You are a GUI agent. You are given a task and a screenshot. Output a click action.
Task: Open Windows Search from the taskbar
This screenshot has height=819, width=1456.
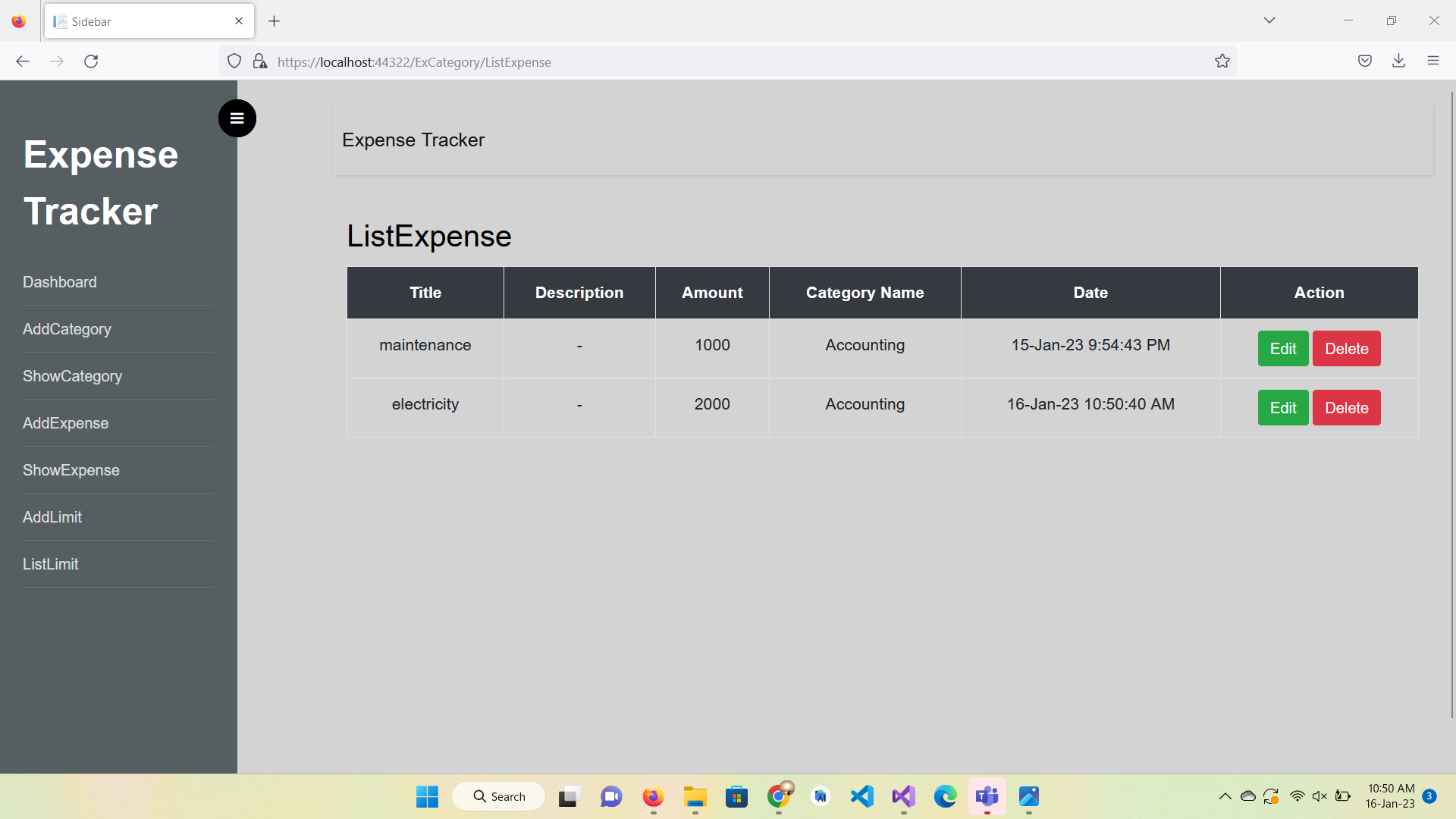[498, 796]
